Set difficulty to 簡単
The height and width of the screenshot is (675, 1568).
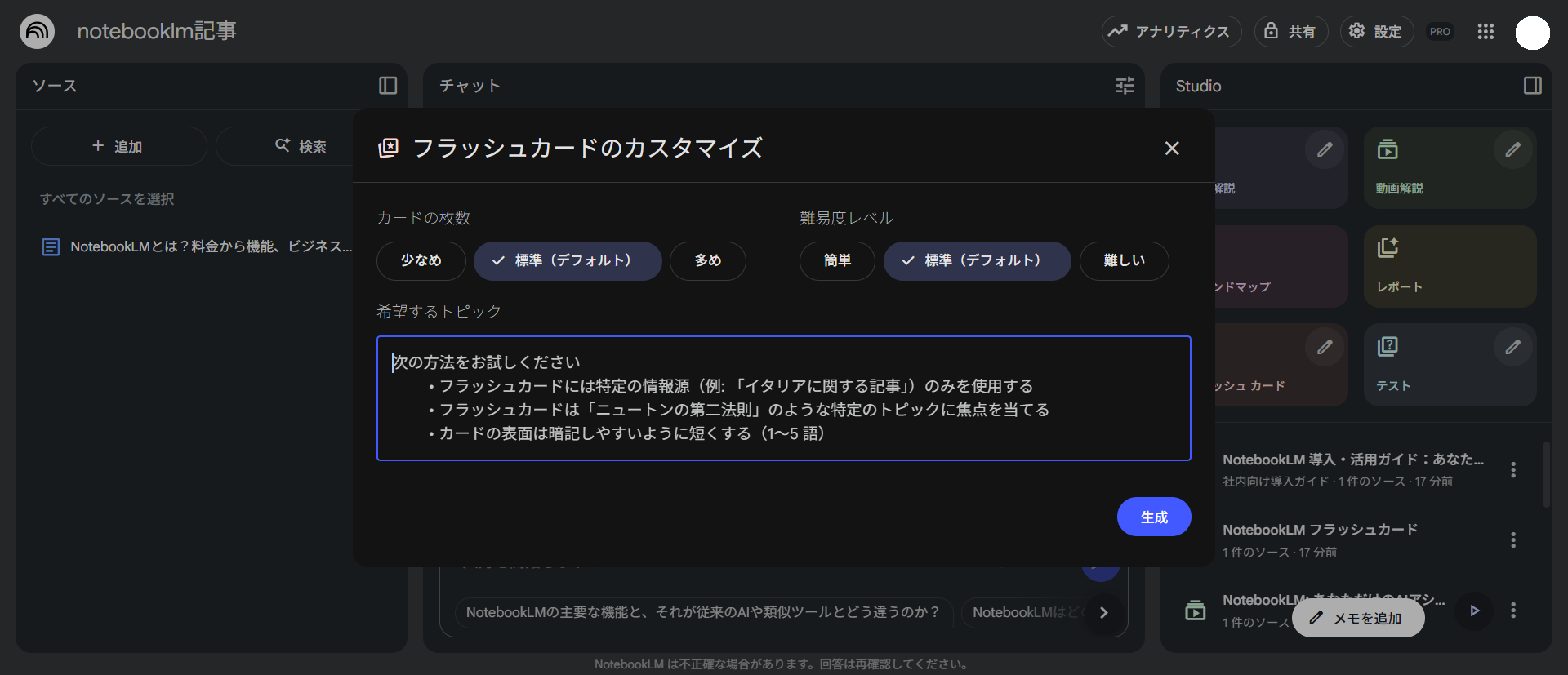coord(837,260)
